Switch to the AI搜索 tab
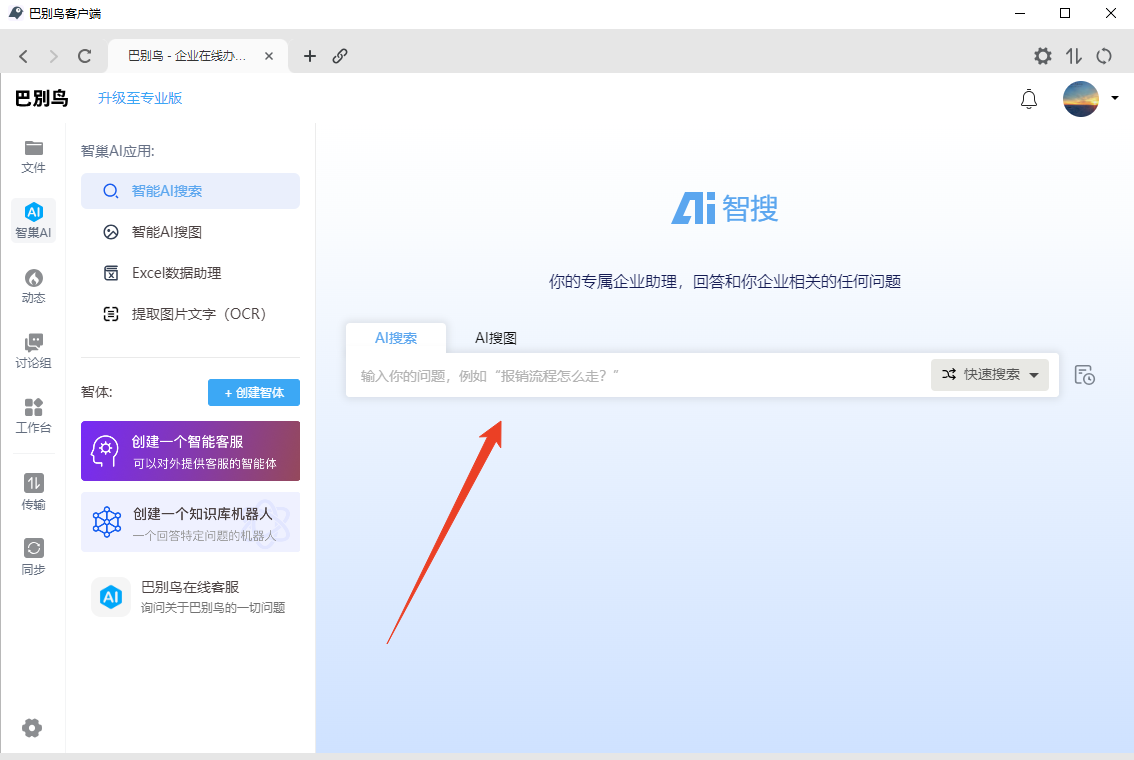 (x=396, y=338)
